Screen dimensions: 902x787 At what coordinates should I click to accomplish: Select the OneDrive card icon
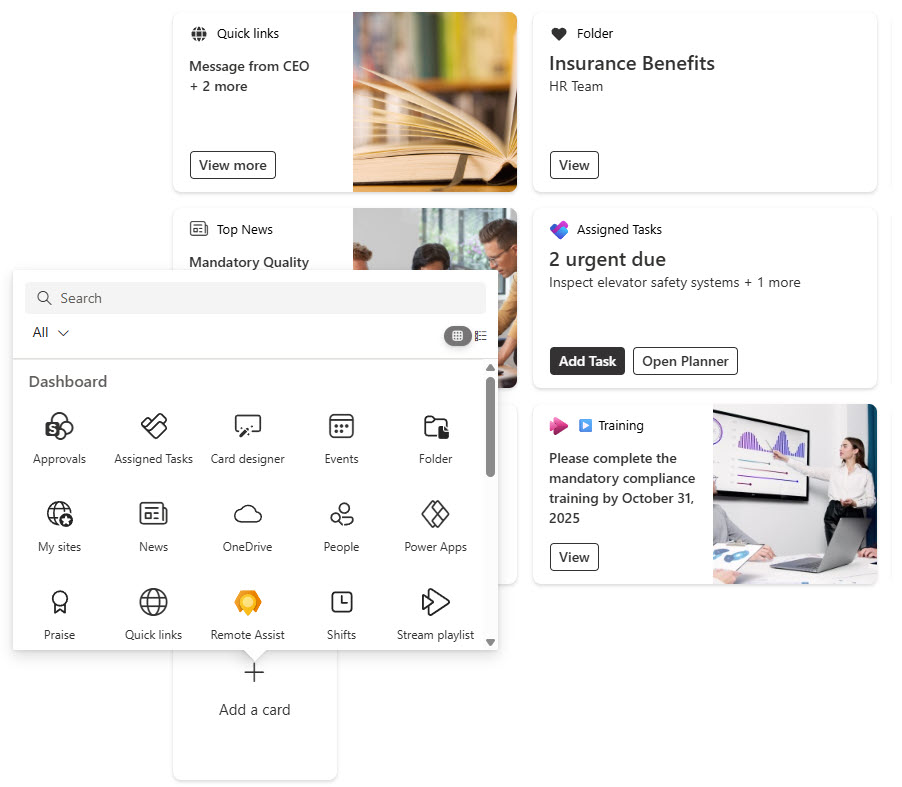click(x=247, y=514)
